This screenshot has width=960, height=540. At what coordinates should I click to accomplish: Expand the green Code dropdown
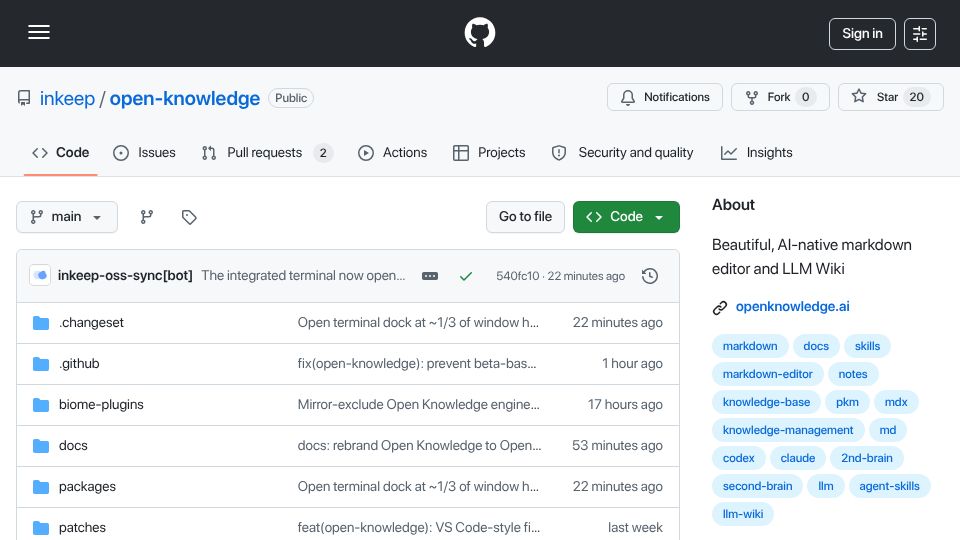tap(626, 217)
